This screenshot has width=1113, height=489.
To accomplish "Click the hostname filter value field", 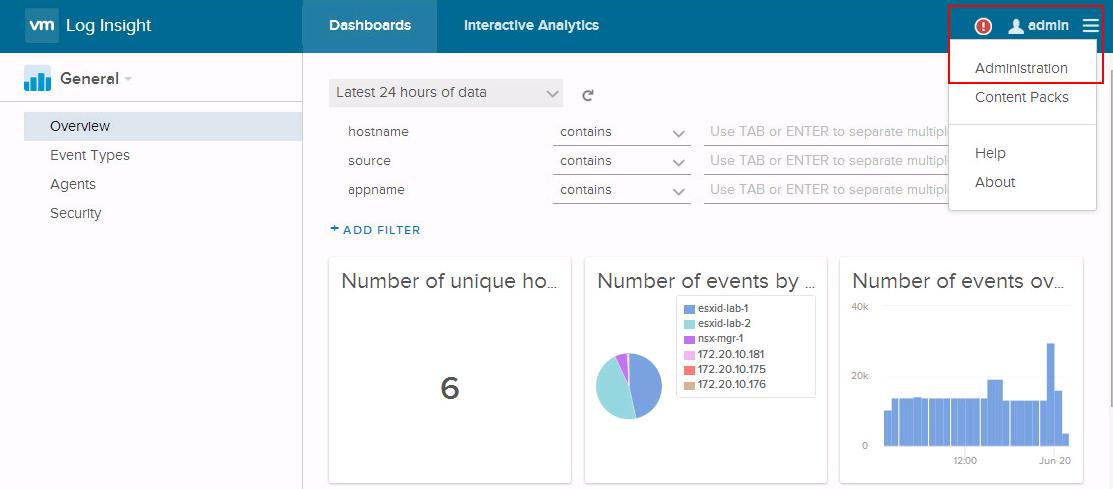I will click(826, 132).
